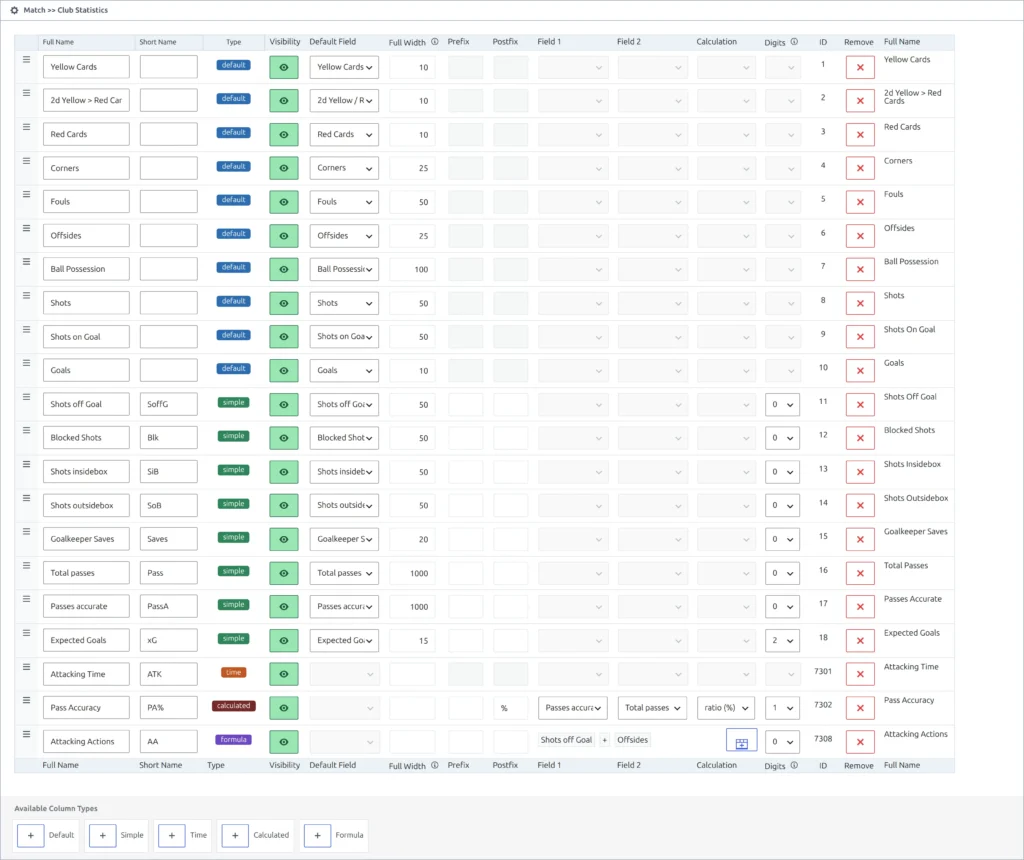Click the default badge on Offsides
Screen dimensions: 1024x860
coord(233,234)
